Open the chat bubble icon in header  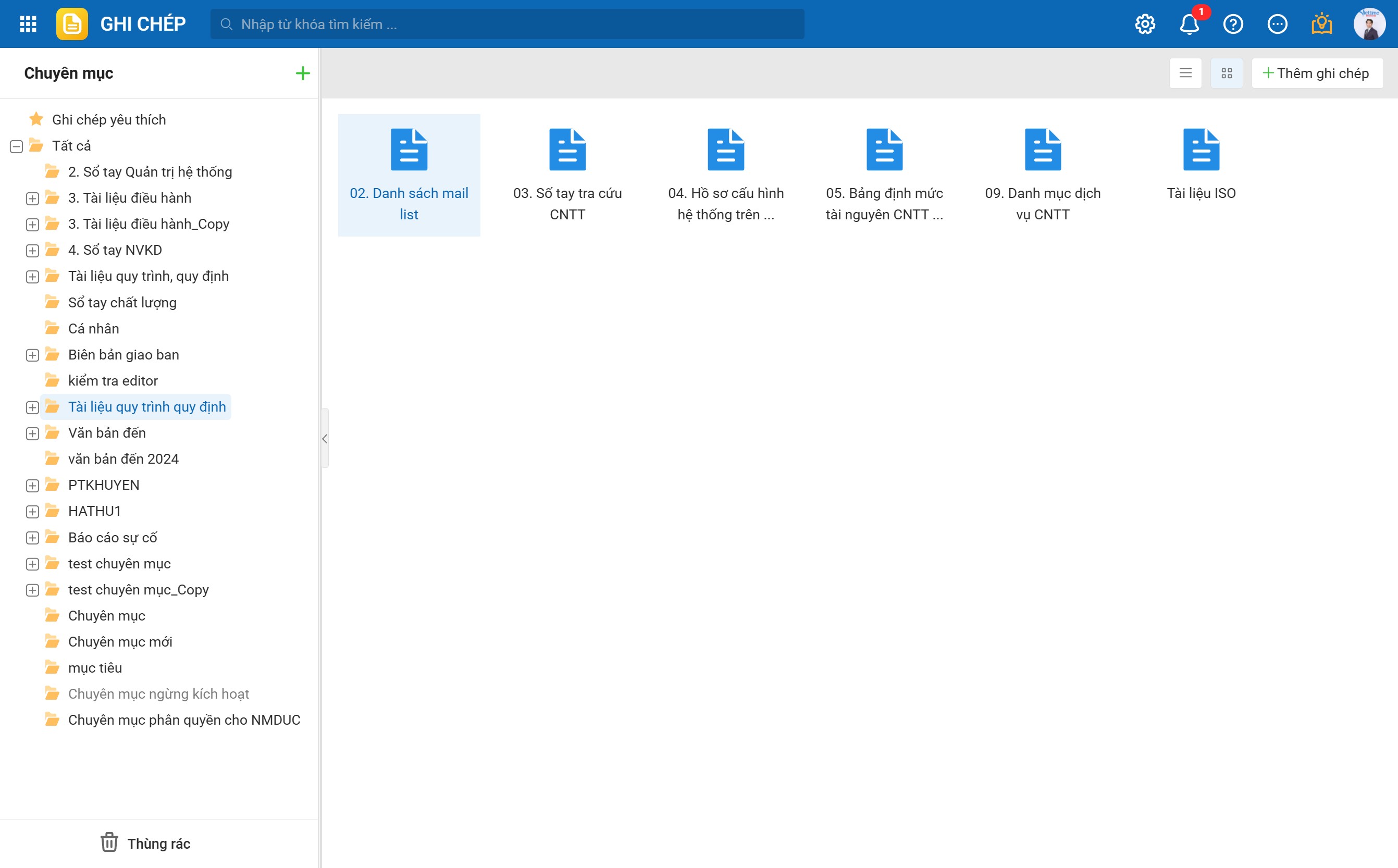pyautogui.click(x=1278, y=24)
